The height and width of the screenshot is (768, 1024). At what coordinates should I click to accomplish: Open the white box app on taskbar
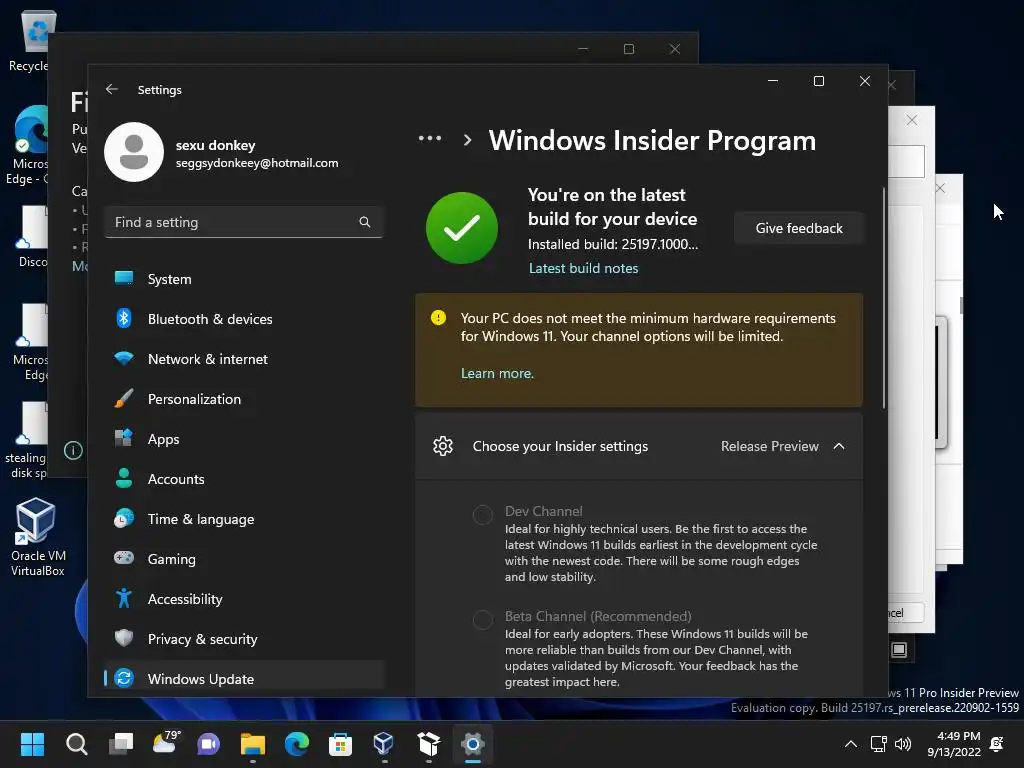tap(428, 744)
